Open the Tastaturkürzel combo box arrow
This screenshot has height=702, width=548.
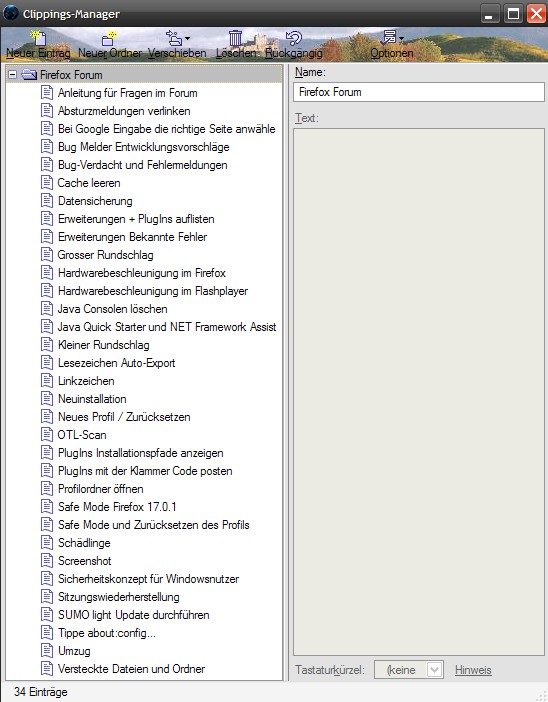(434, 670)
